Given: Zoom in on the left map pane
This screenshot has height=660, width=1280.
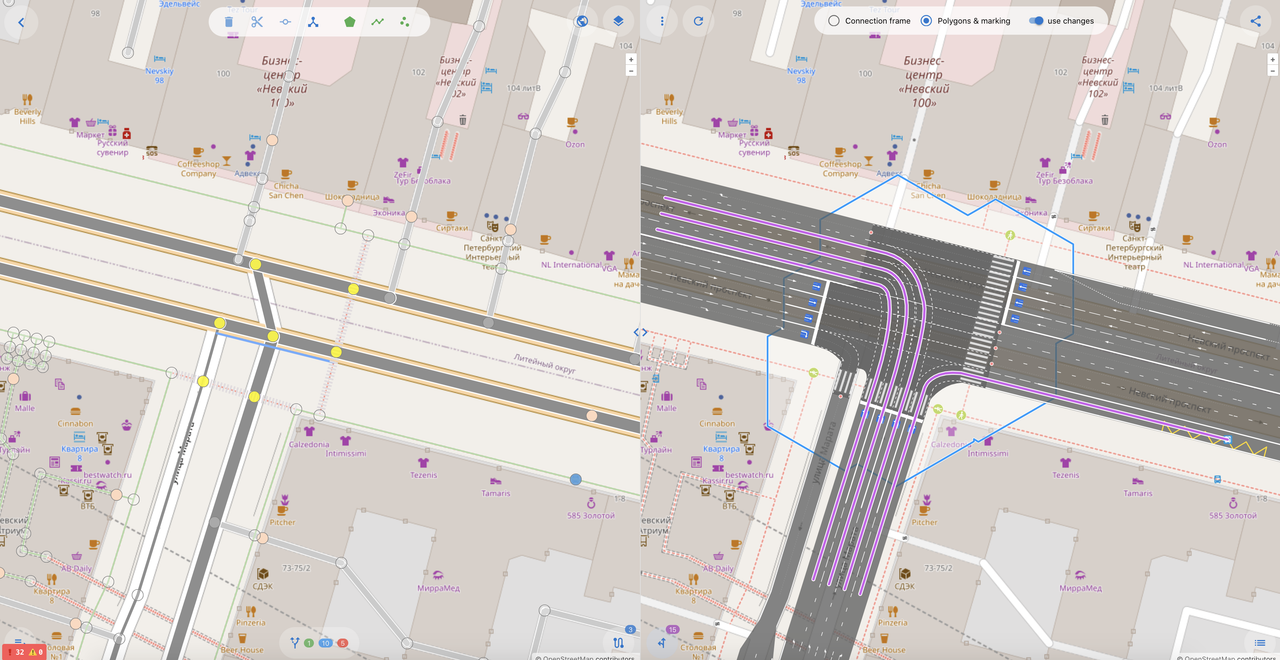Looking at the screenshot, I should click(631, 60).
